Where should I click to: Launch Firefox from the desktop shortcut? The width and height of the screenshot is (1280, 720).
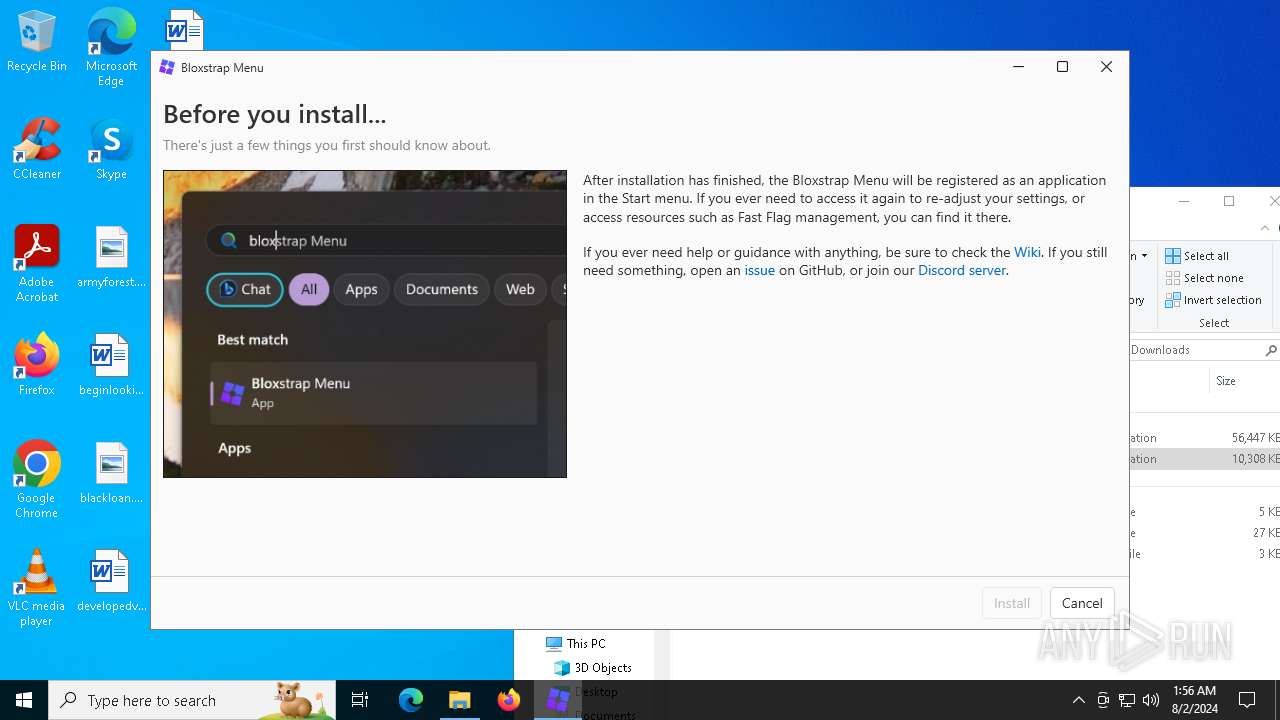tap(36, 364)
